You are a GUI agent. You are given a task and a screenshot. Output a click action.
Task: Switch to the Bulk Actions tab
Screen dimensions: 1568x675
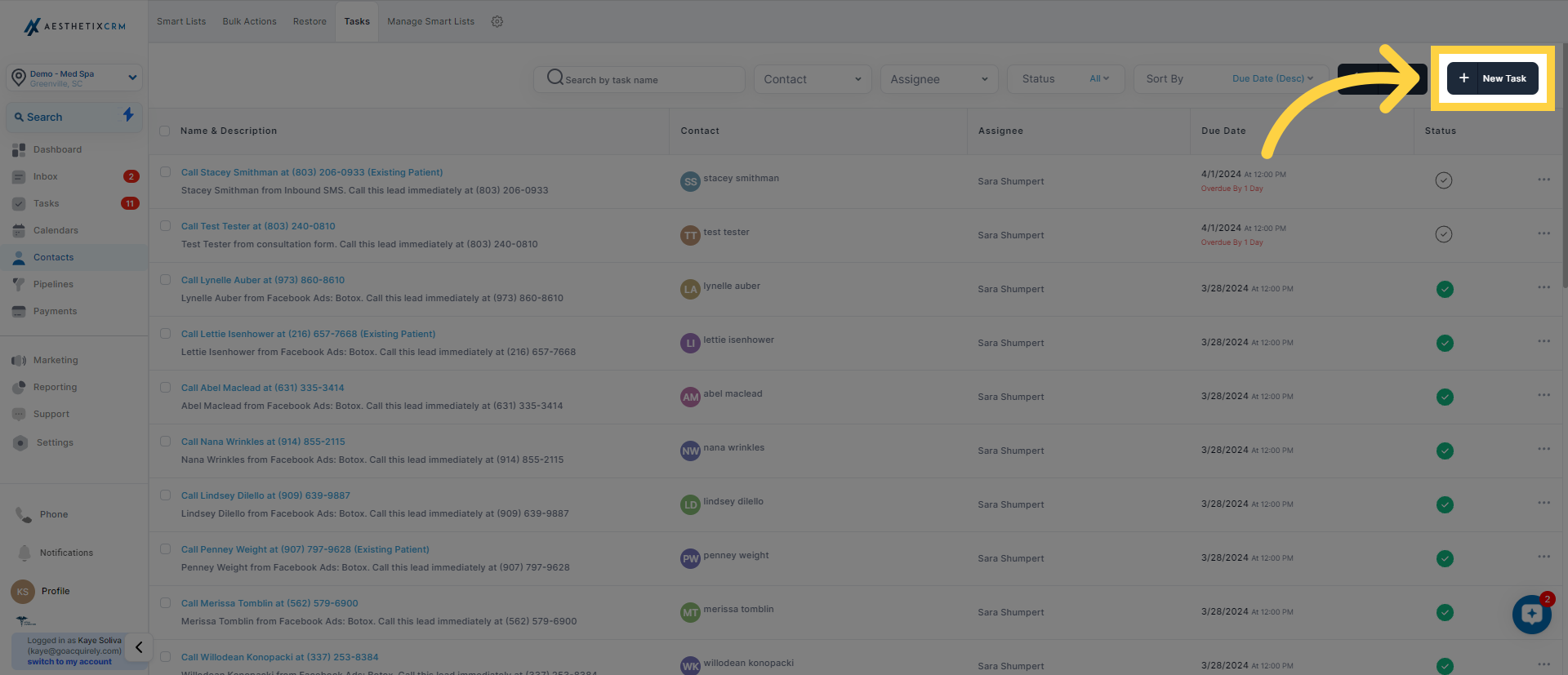point(249,21)
